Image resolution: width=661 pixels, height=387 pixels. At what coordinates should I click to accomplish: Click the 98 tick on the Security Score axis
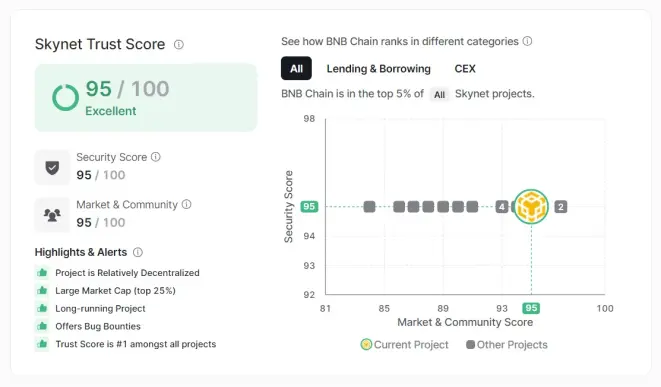point(309,118)
